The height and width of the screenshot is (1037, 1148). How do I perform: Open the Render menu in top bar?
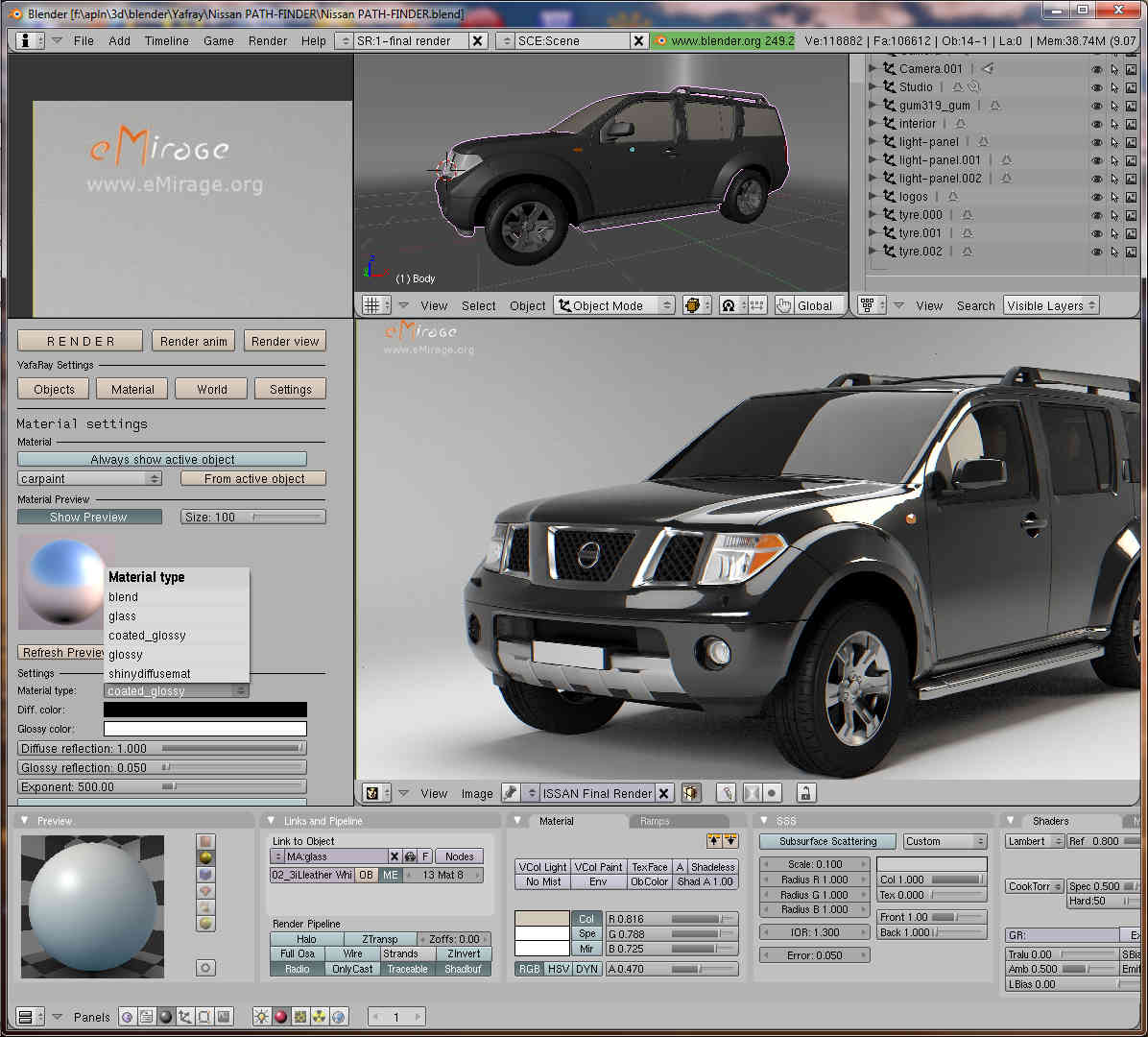click(x=268, y=41)
